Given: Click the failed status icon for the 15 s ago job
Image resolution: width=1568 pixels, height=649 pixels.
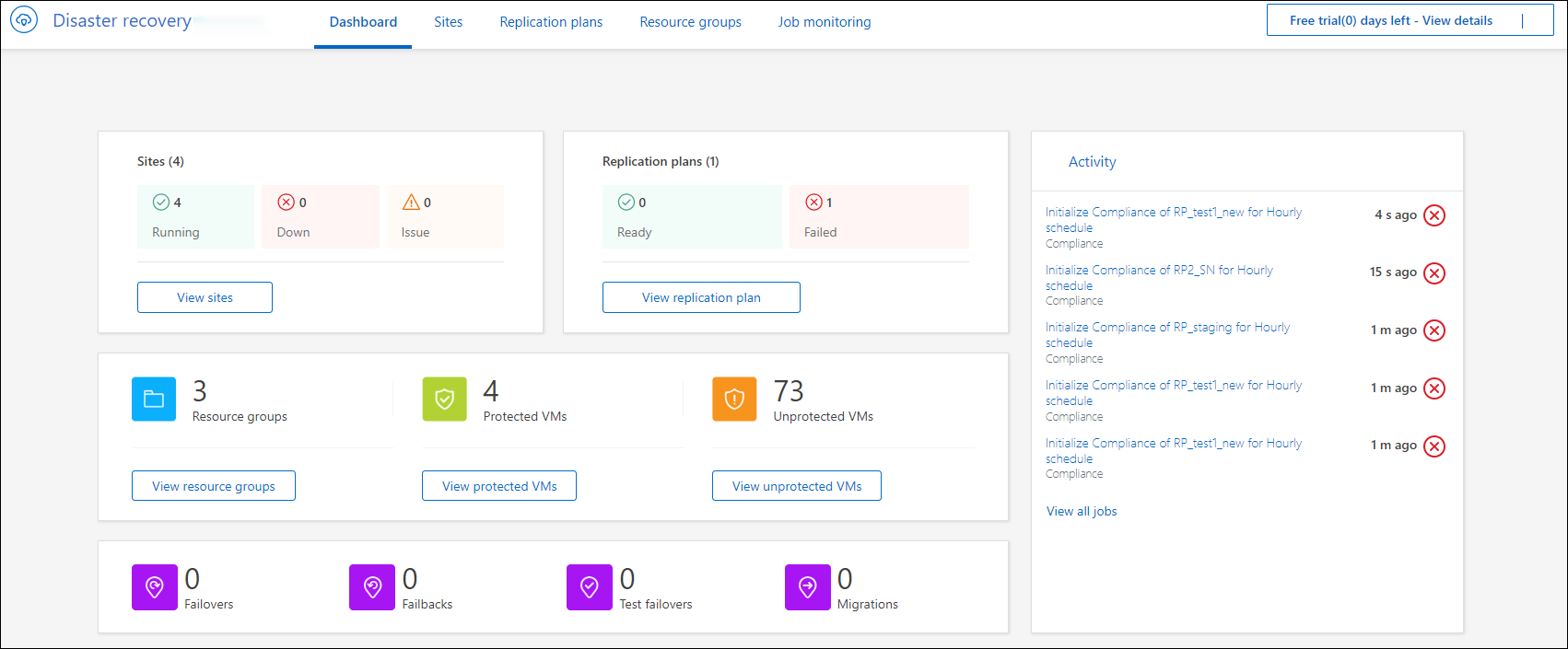Looking at the screenshot, I should tap(1434, 273).
